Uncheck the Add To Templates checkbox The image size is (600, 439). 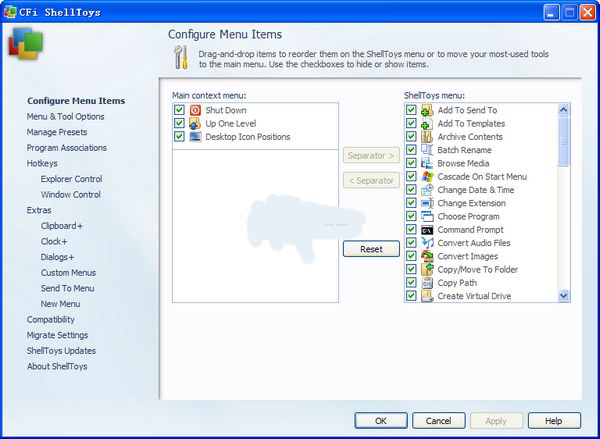[x=411, y=123]
